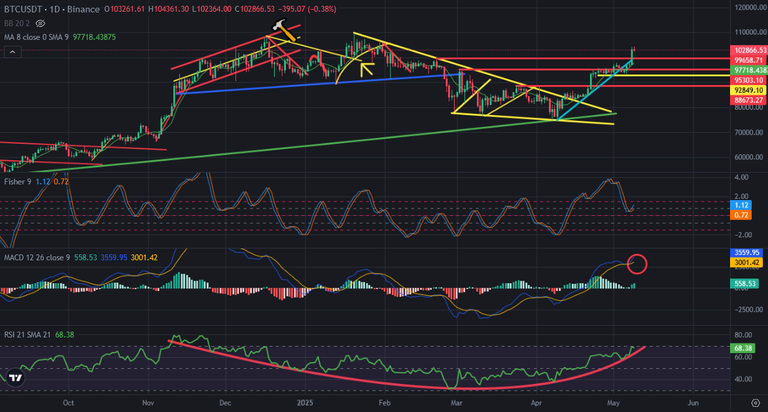Screen dimensions: 768x412
Task: Select the 88673.27 red price label
Action: [749, 100]
